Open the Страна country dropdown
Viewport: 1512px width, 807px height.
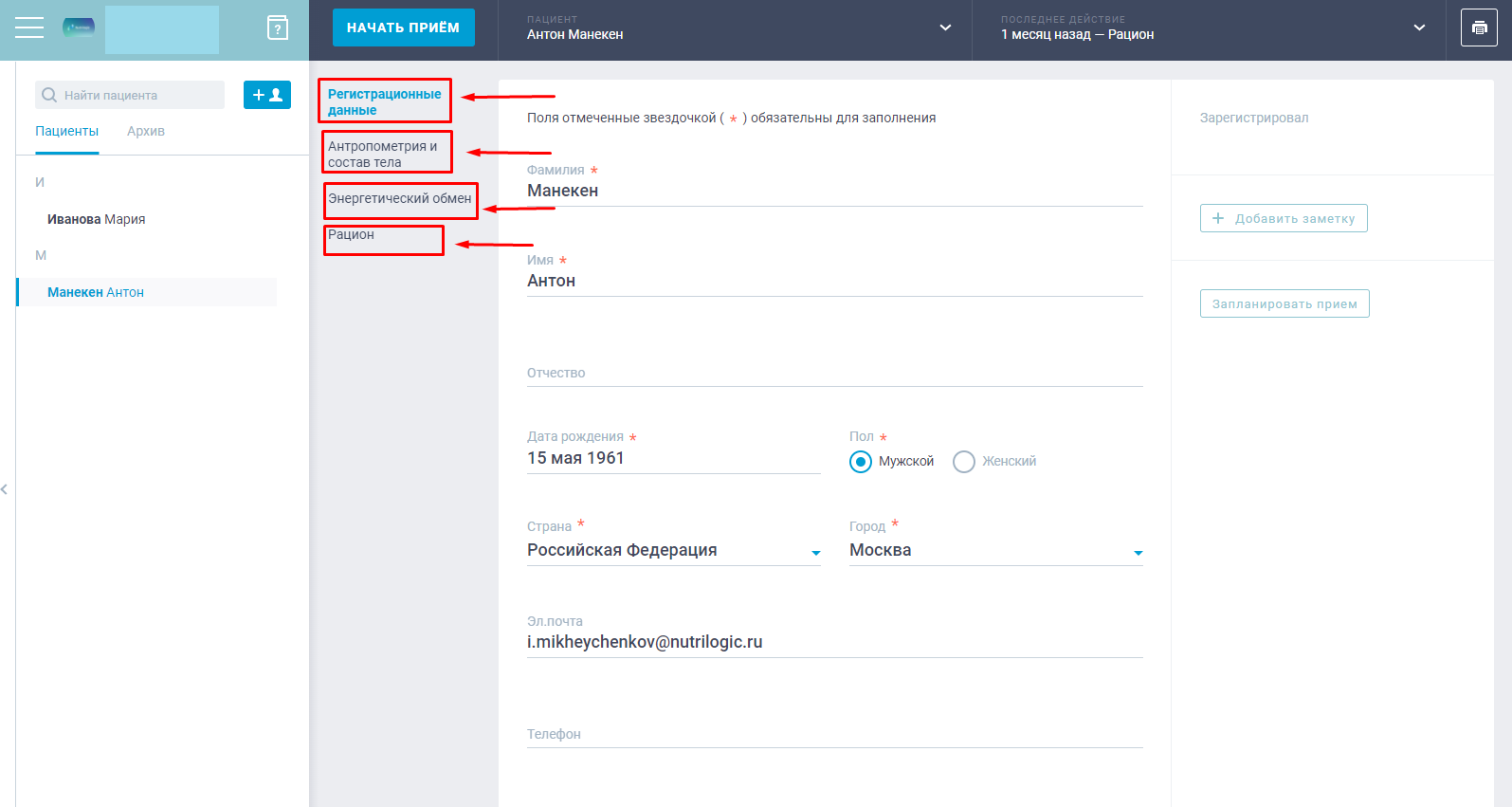pos(674,550)
